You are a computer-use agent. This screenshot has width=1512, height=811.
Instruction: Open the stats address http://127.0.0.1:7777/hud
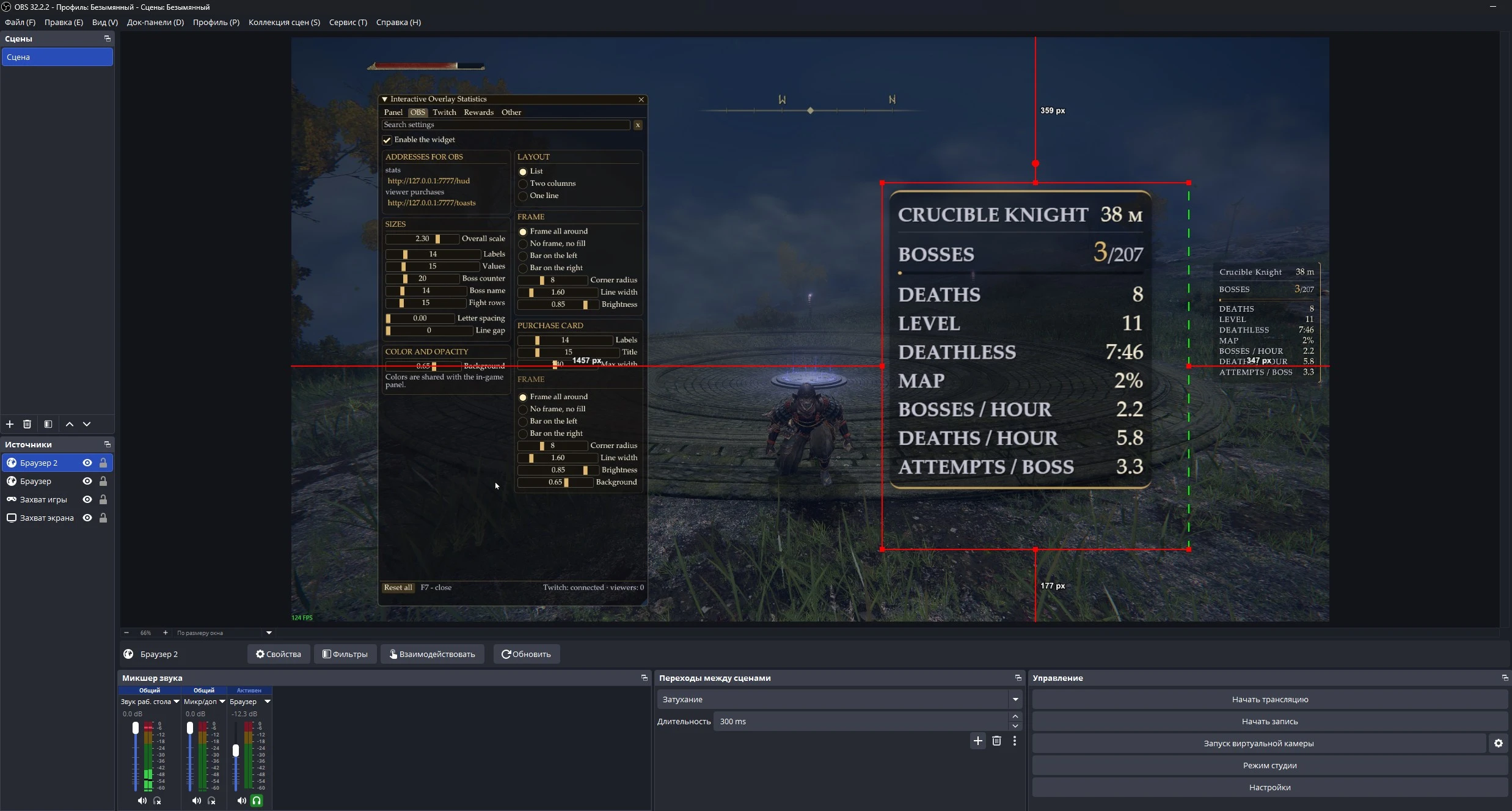click(429, 181)
